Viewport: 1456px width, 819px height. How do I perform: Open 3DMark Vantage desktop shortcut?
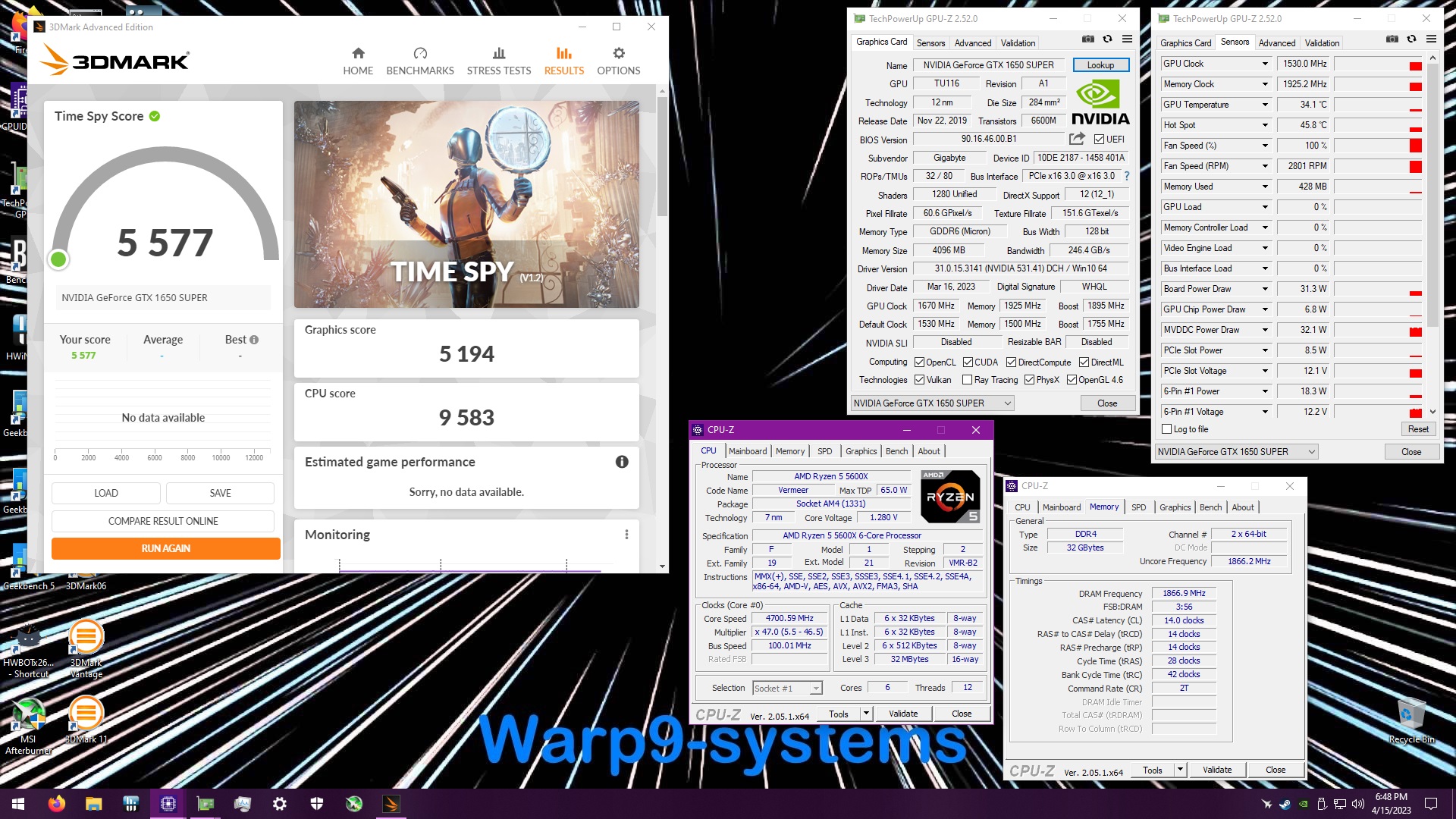(x=86, y=648)
